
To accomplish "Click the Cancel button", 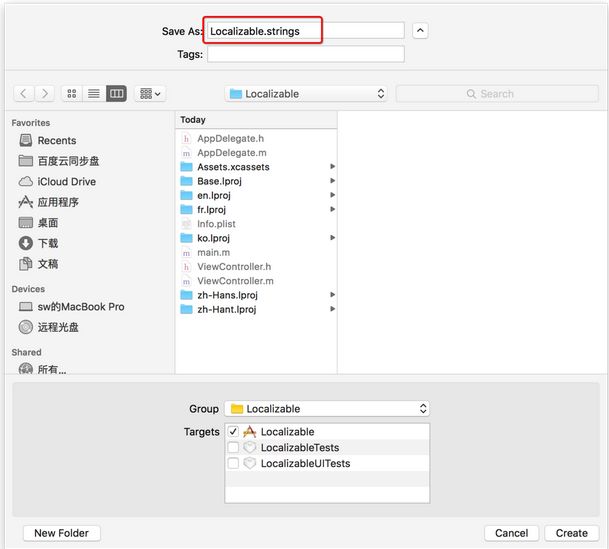I will [x=511, y=533].
